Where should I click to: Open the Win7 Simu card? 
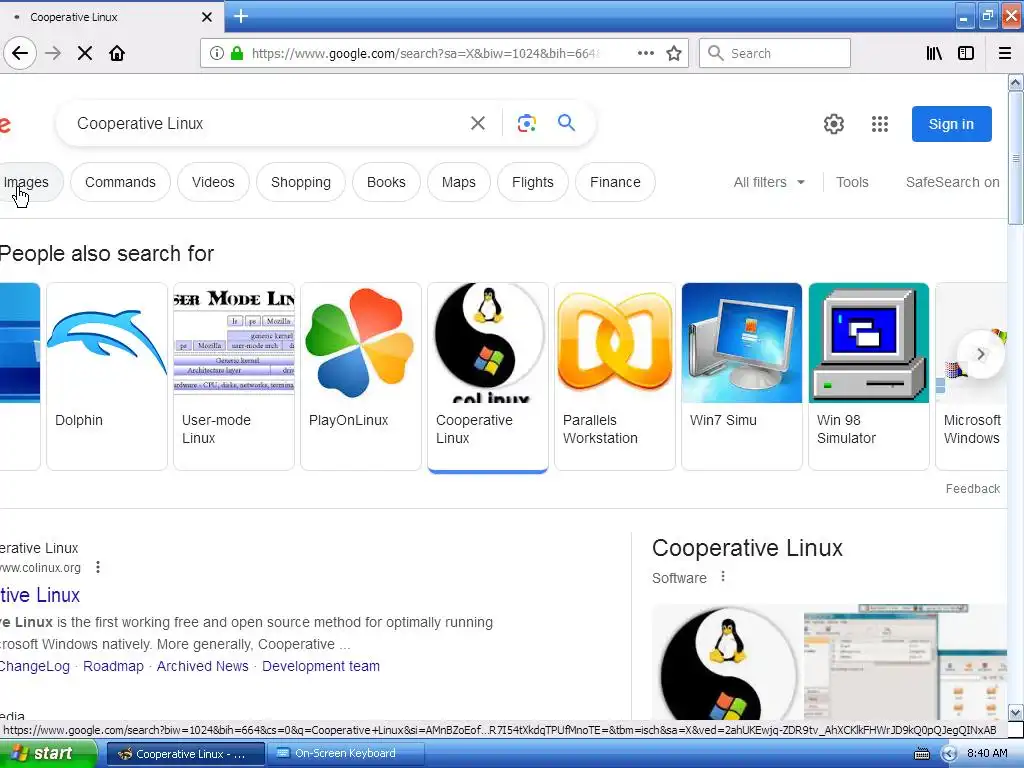click(742, 376)
